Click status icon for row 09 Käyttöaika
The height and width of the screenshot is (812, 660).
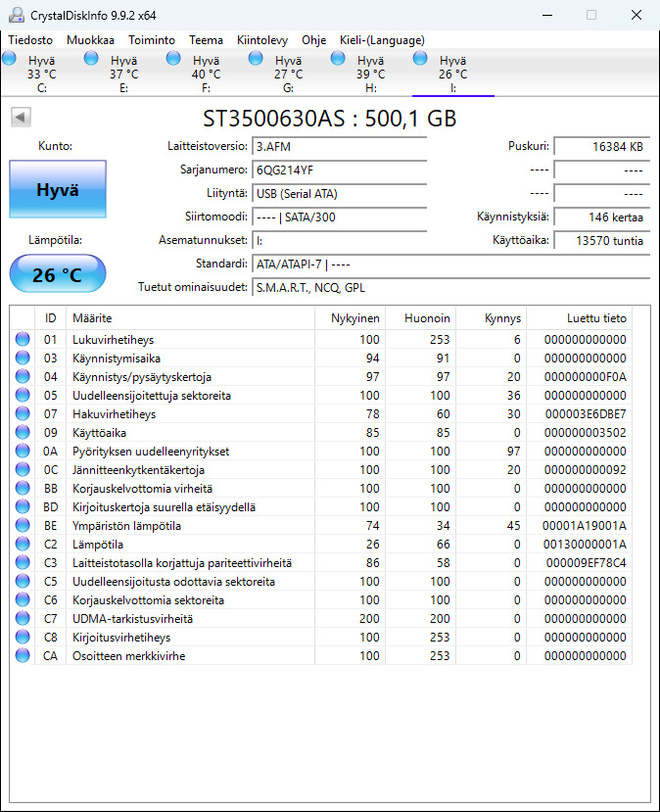pyautogui.click(x=23, y=432)
